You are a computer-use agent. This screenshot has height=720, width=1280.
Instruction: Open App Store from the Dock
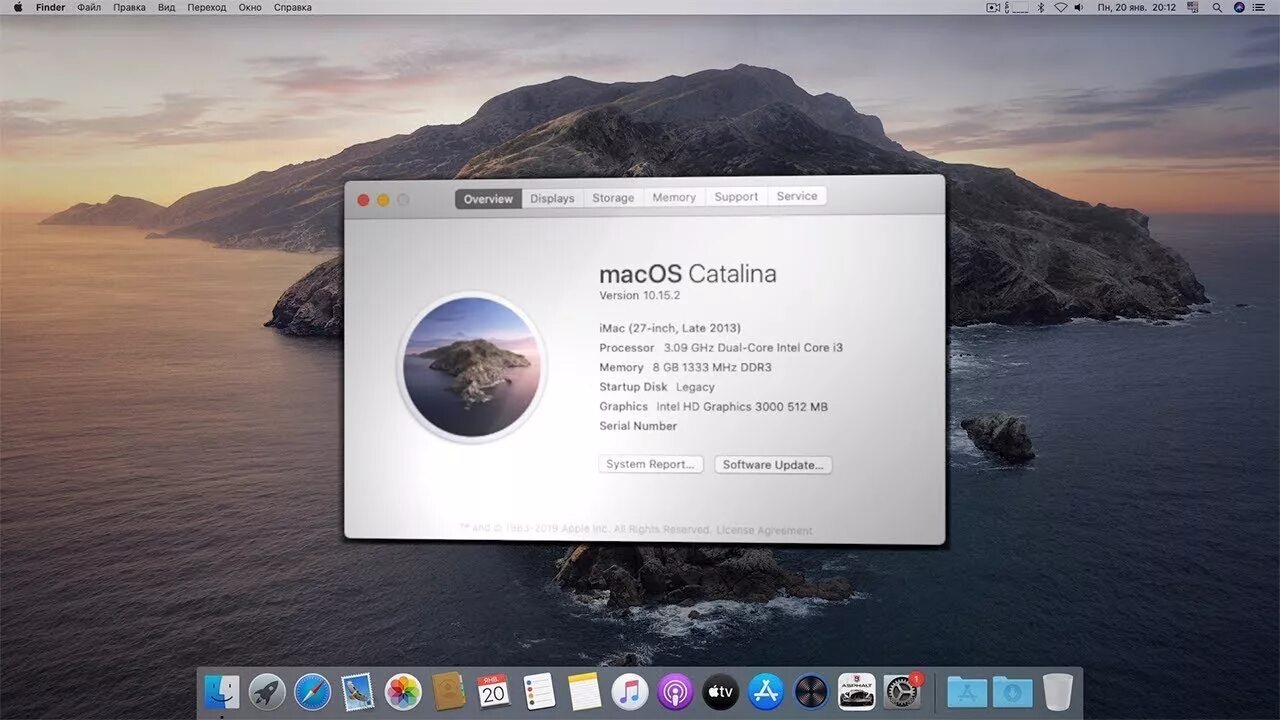point(766,692)
